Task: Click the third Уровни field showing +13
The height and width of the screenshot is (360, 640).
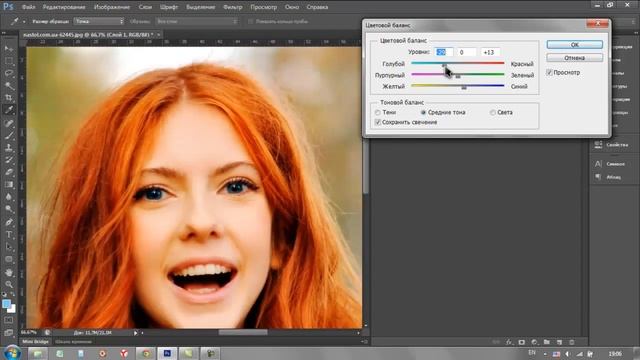Action: click(x=490, y=52)
